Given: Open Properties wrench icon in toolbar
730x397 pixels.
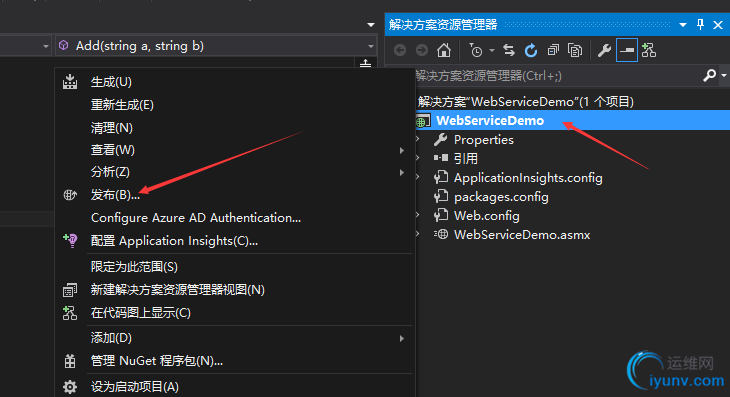Looking at the screenshot, I should pyautogui.click(x=604, y=50).
